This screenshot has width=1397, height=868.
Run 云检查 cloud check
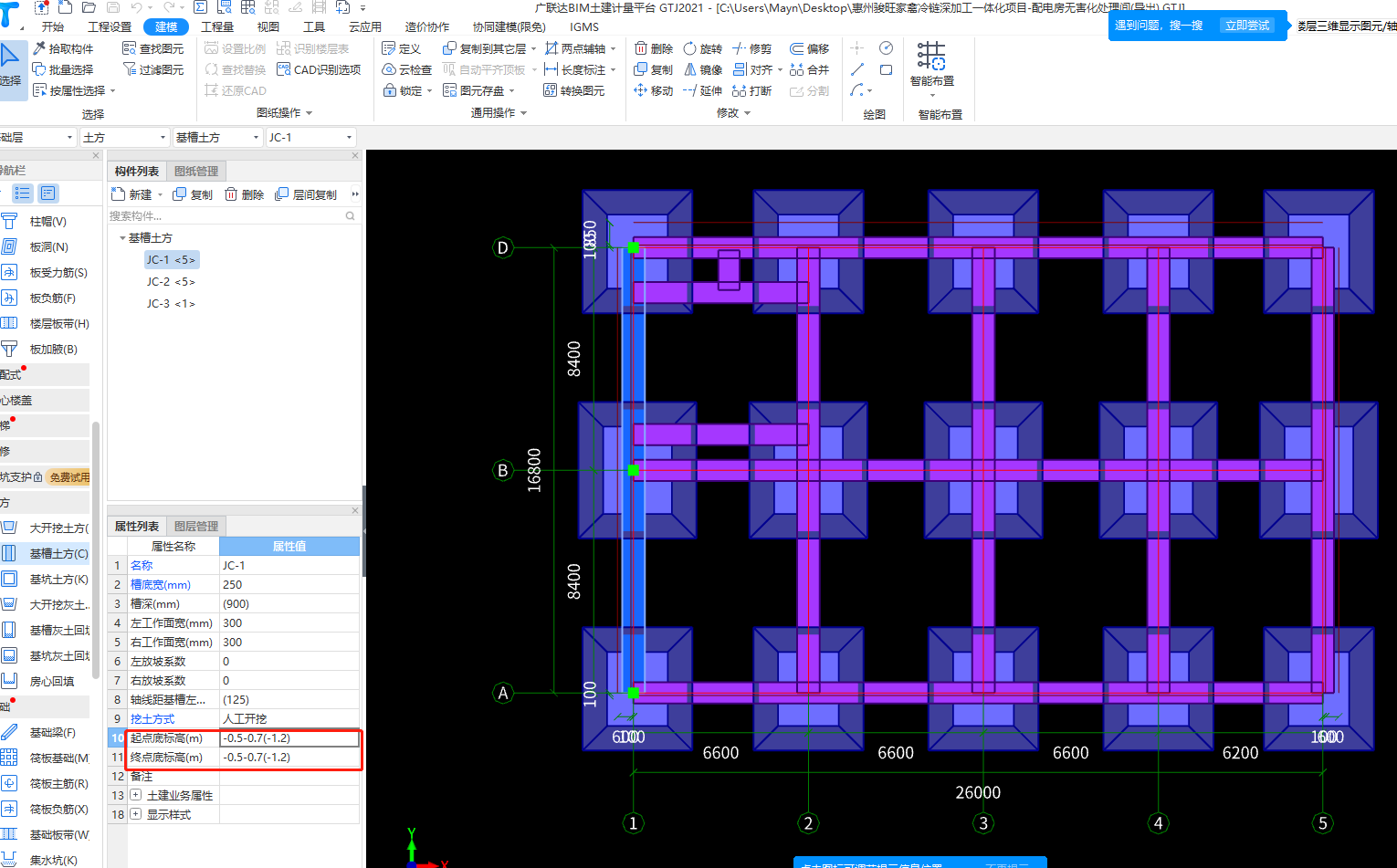[x=406, y=69]
